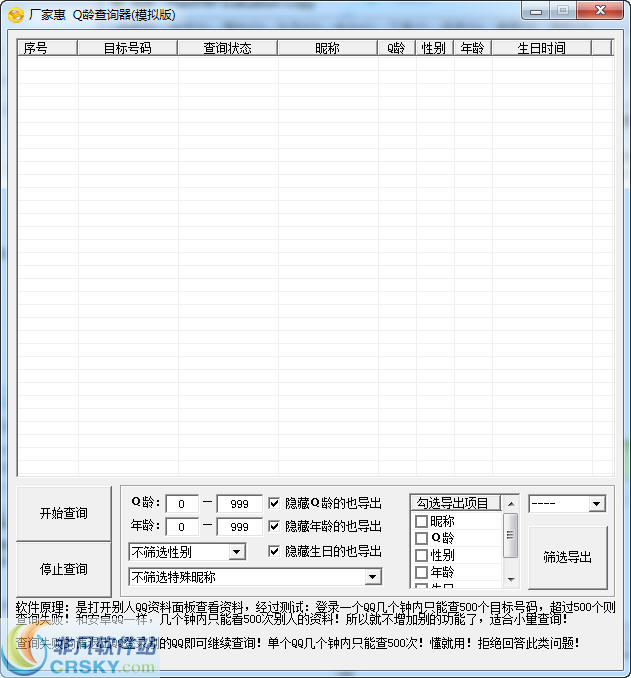This screenshot has width=631, height=678.
Task: Open the ---- dropdown above 筛选导出
Action: pyautogui.click(x=567, y=504)
